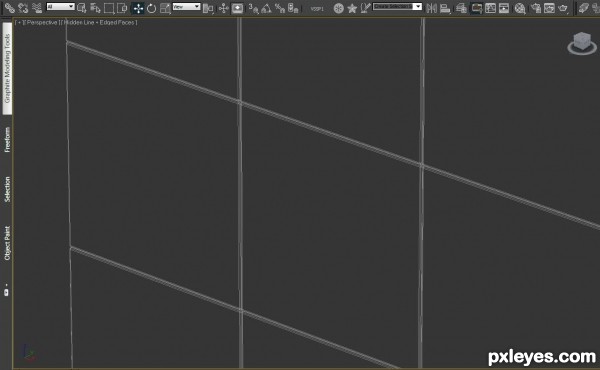Click the Mirror tool icon
This screenshot has height=370, width=600.
(x=431, y=8)
